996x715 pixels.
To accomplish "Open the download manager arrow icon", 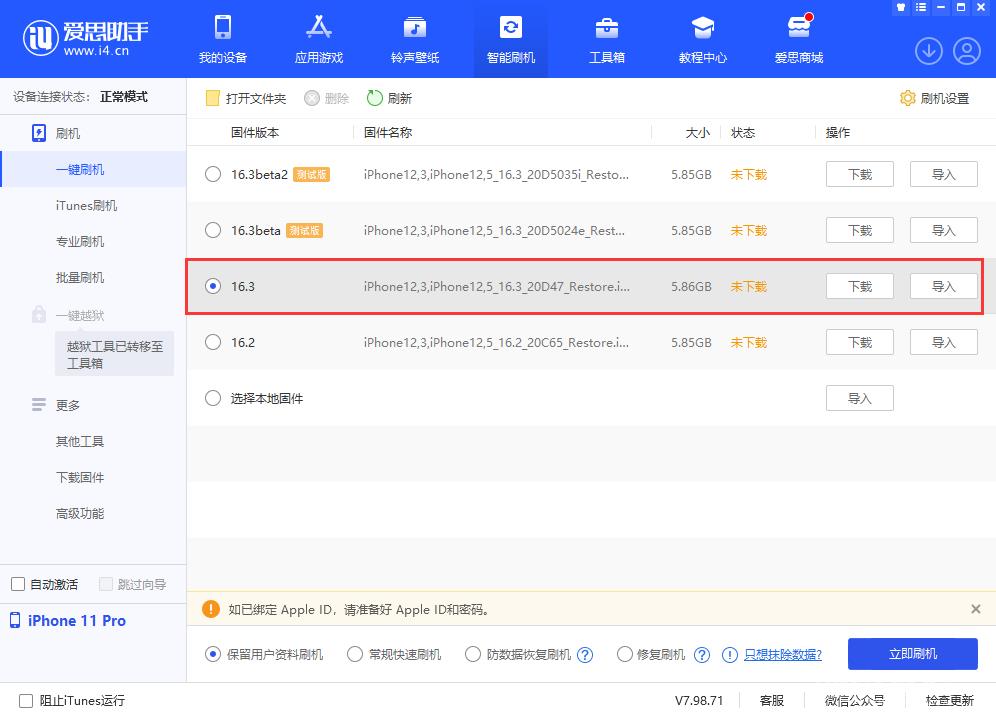I will click(x=928, y=50).
